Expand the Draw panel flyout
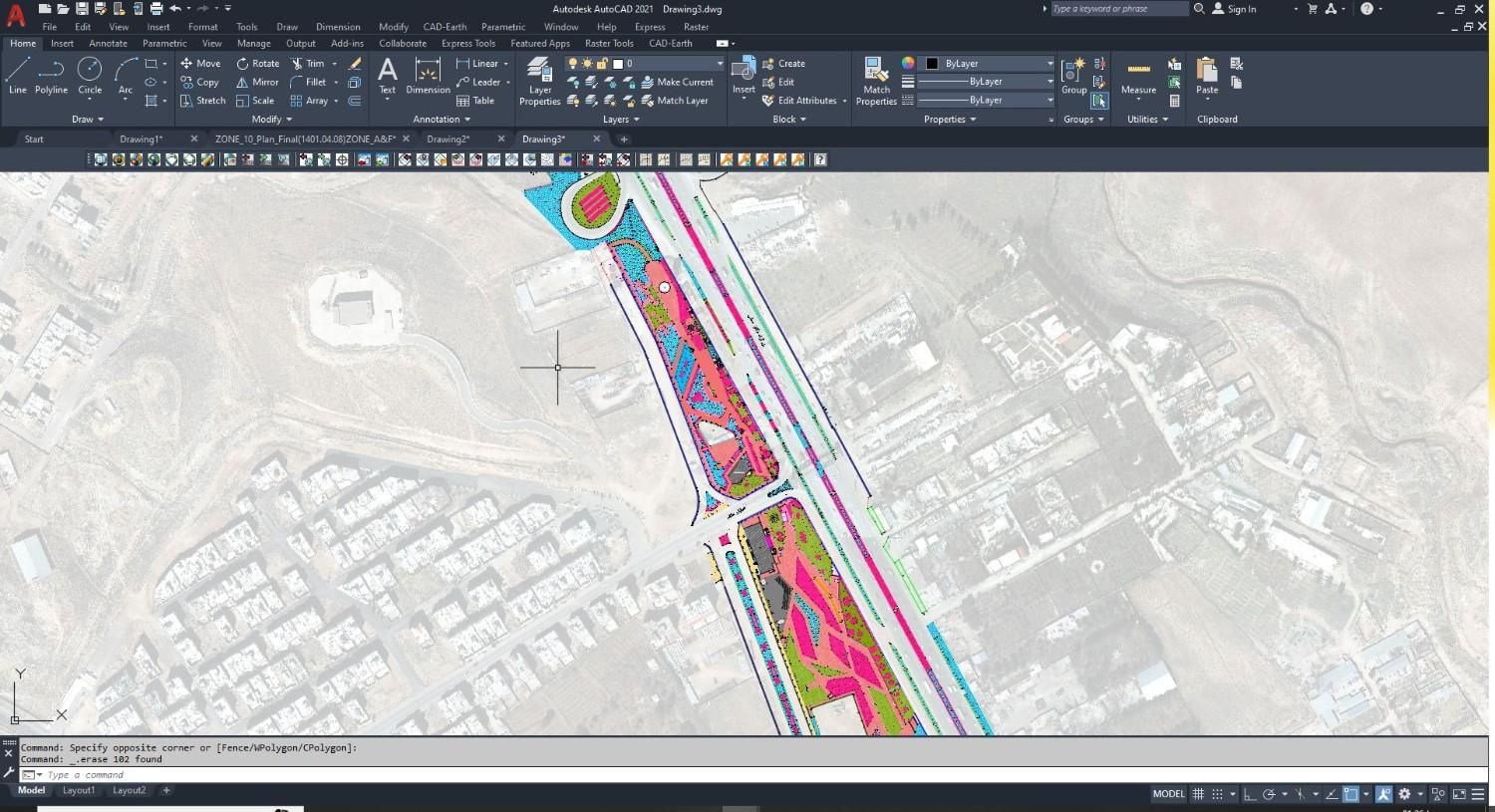Screen dimensions: 1495x812 tap(88, 120)
